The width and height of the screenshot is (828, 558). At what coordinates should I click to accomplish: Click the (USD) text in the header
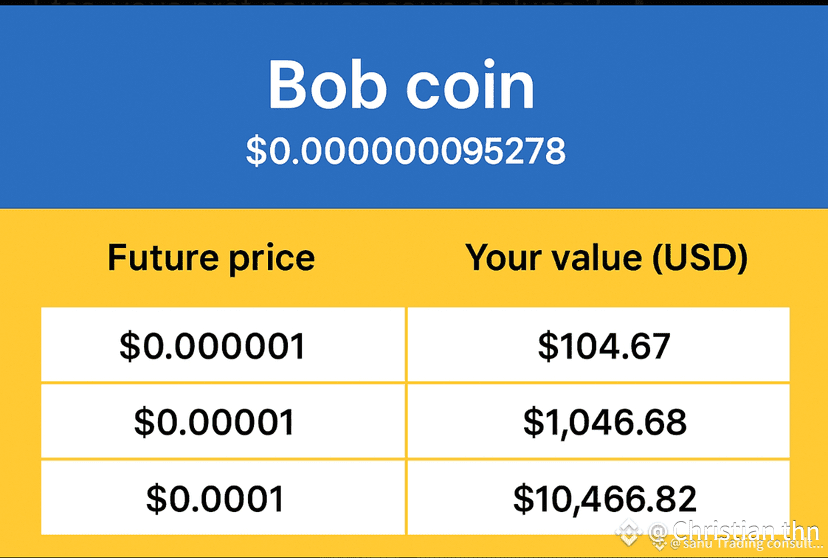[x=700, y=258]
